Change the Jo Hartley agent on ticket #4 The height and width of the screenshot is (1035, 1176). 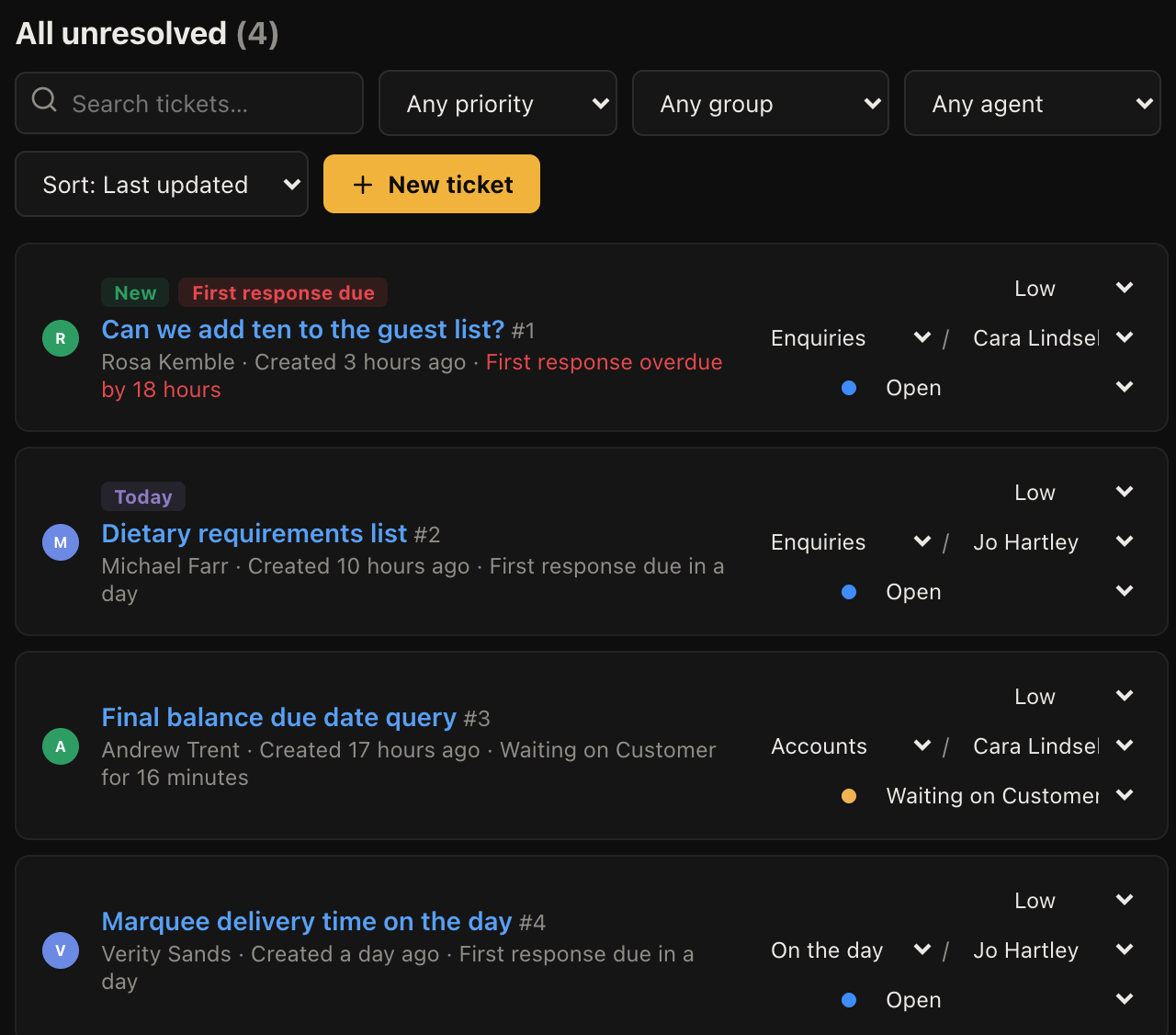pyautogui.click(x=1053, y=950)
